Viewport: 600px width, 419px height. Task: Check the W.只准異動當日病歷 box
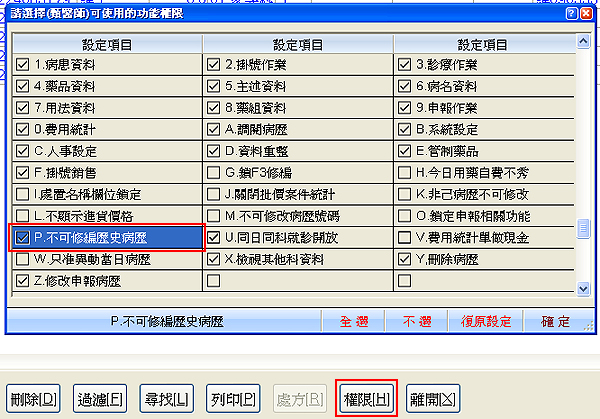pyautogui.click(x=25, y=259)
